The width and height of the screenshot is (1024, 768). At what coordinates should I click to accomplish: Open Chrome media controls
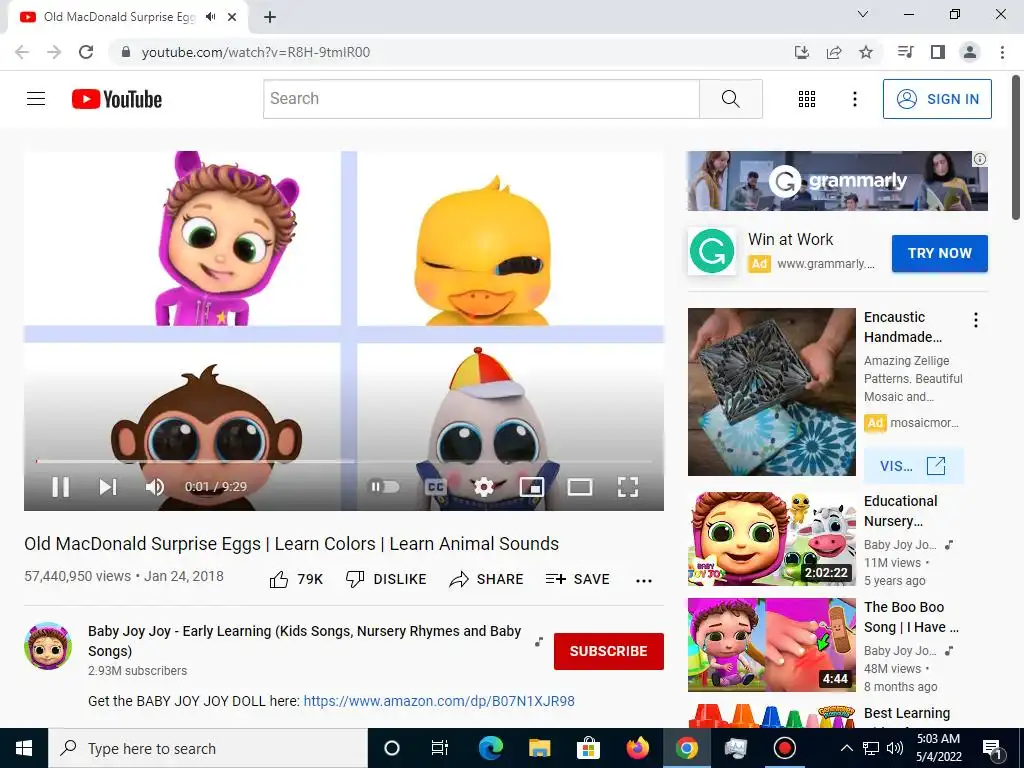(905, 52)
